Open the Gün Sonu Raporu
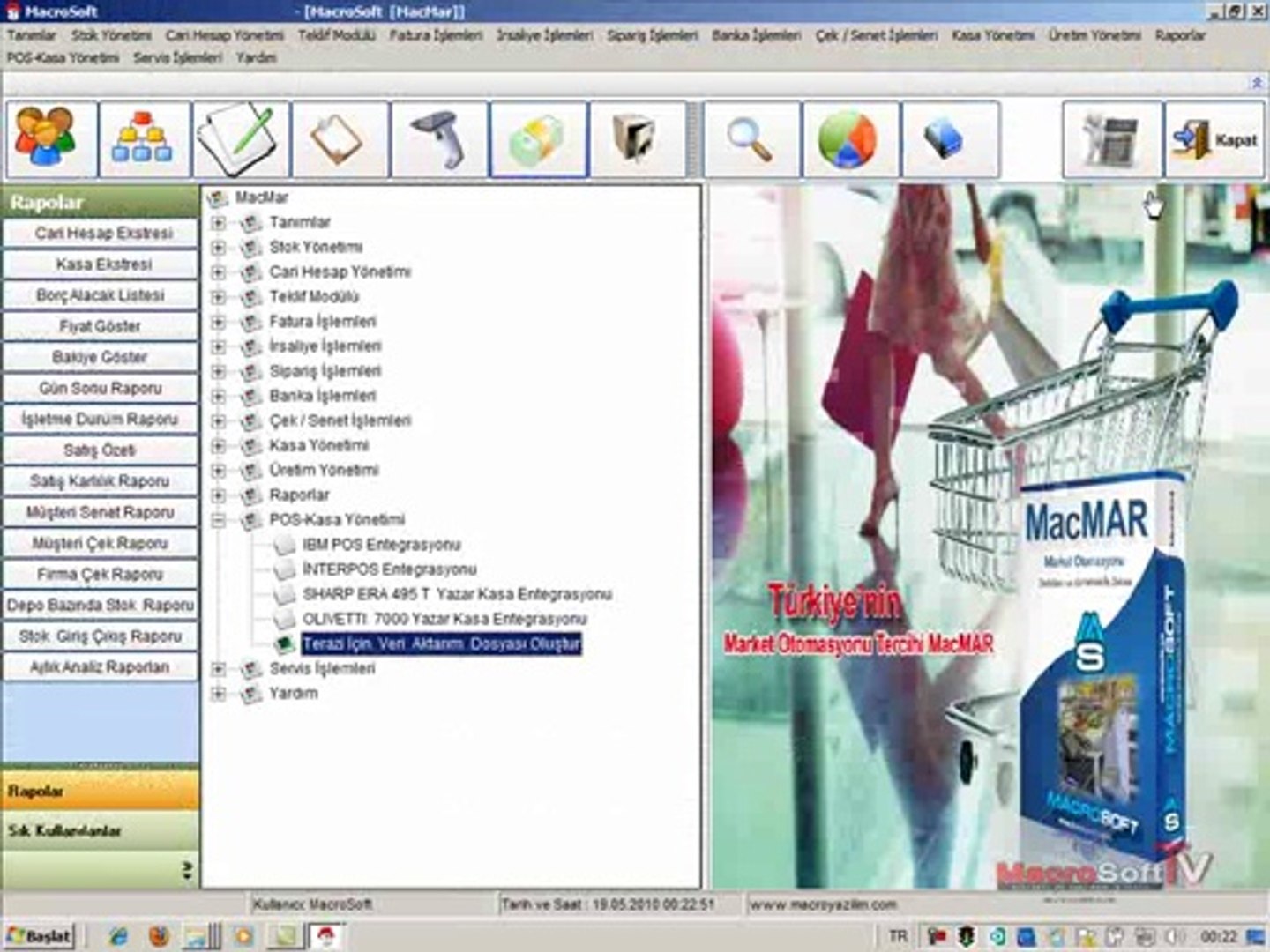This screenshot has height=952, width=1270. click(101, 389)
